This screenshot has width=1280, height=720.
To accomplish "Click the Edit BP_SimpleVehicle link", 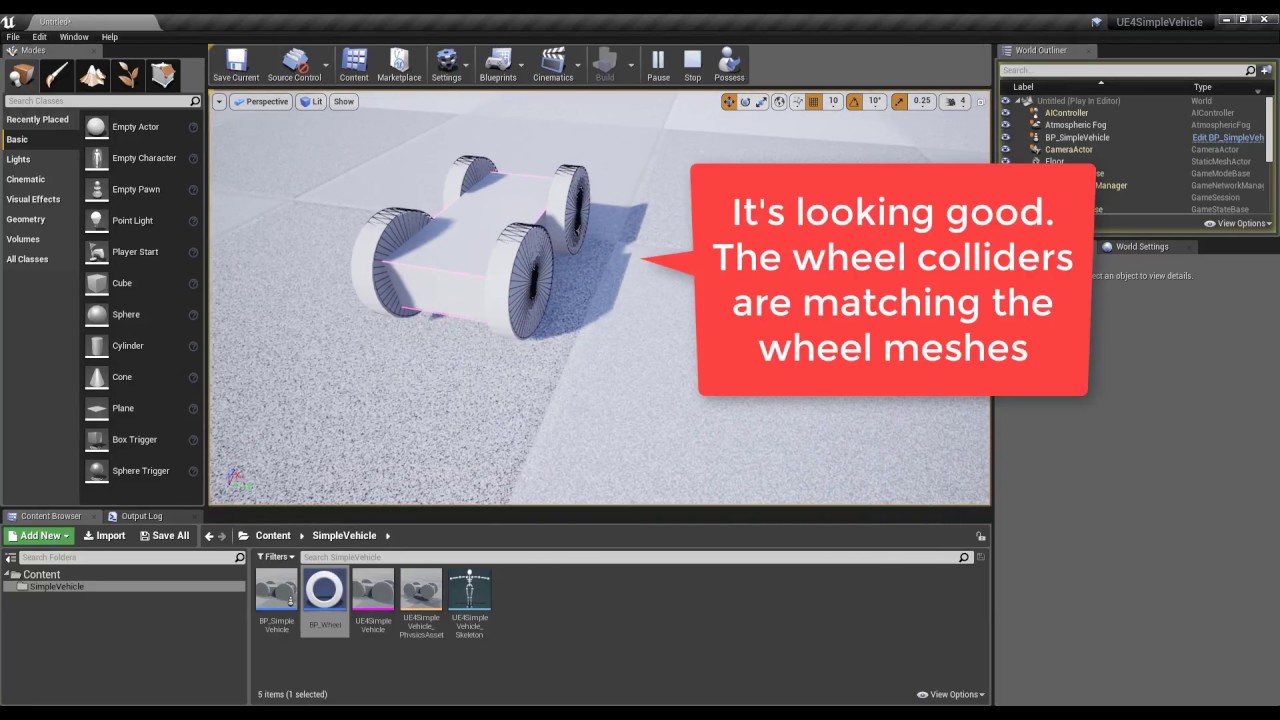I will coord(1228,137).
